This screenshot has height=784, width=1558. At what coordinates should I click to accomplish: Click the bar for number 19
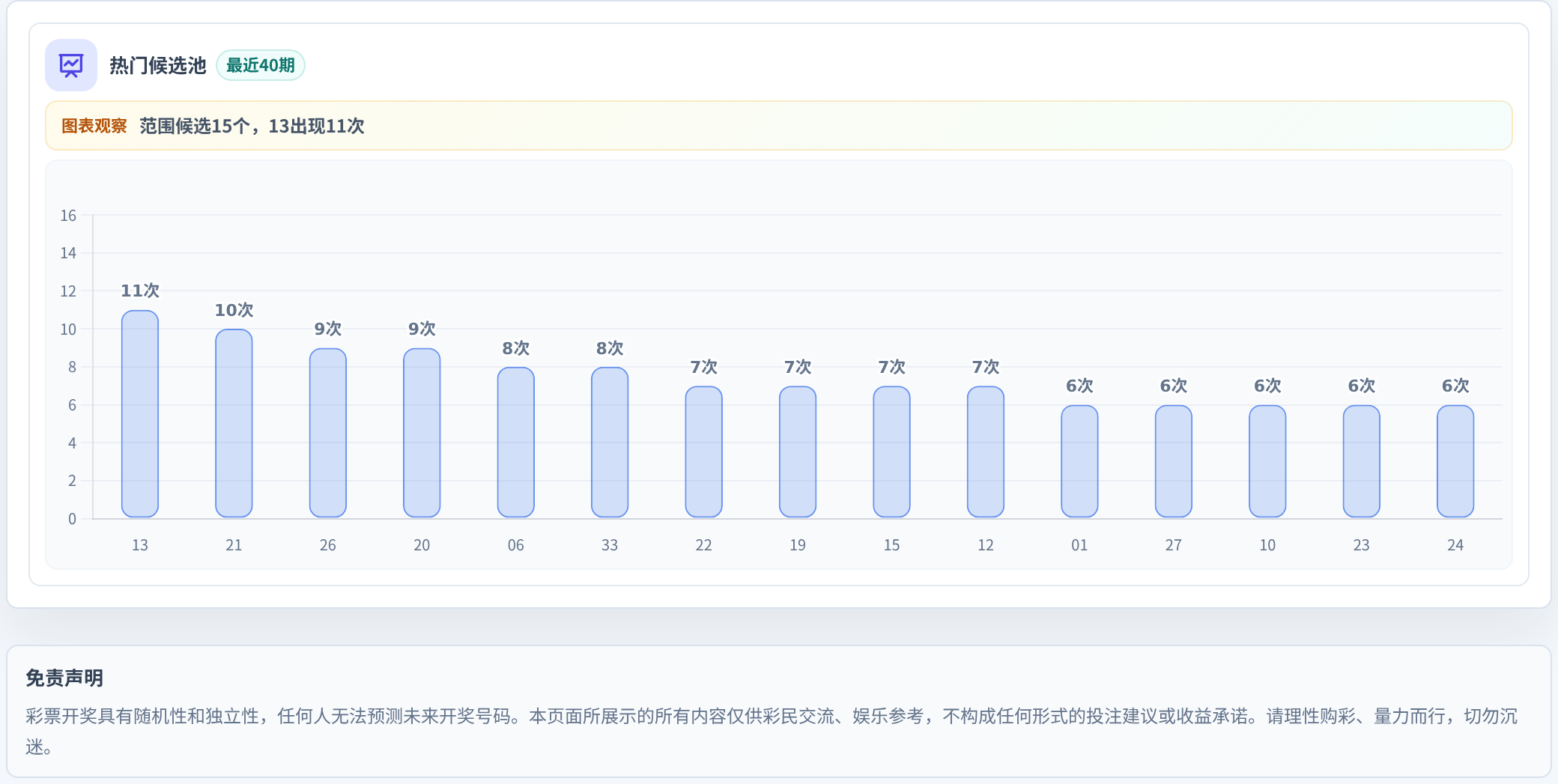point(798,452)
